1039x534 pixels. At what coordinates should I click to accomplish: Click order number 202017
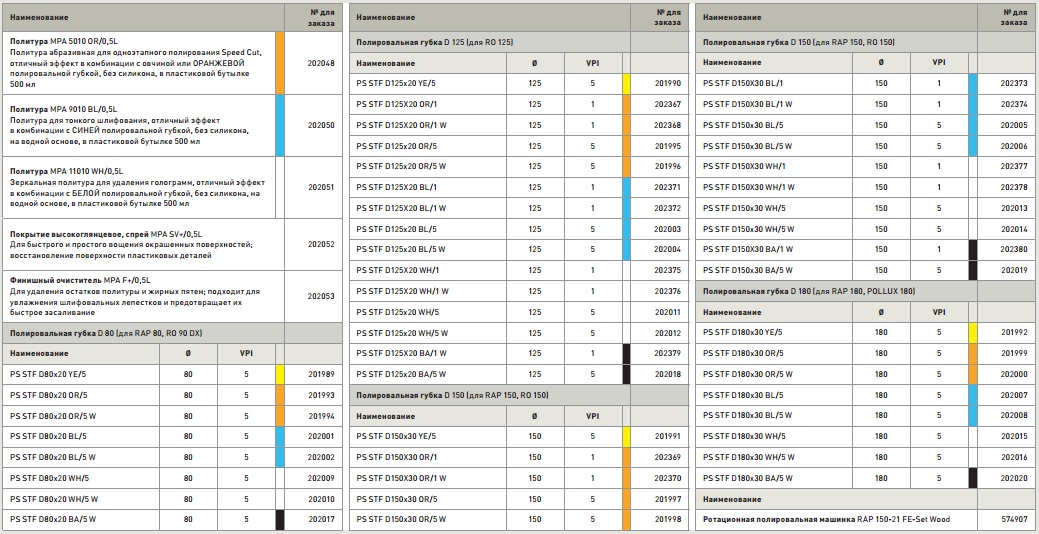pos(321,519)
